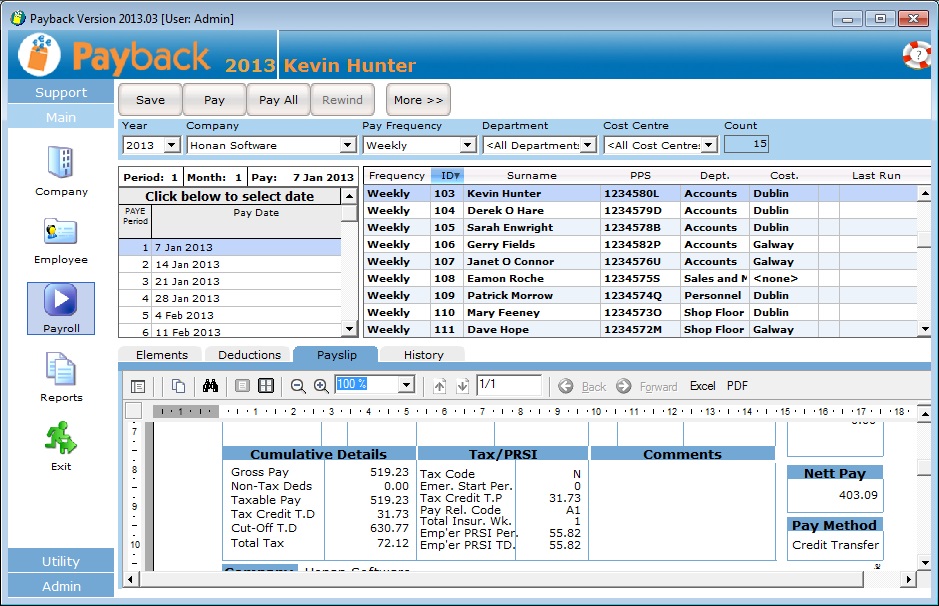Zoom out with the minus magnifier
The height and width of the screenshot is (606, 939).
coord(298,386)
